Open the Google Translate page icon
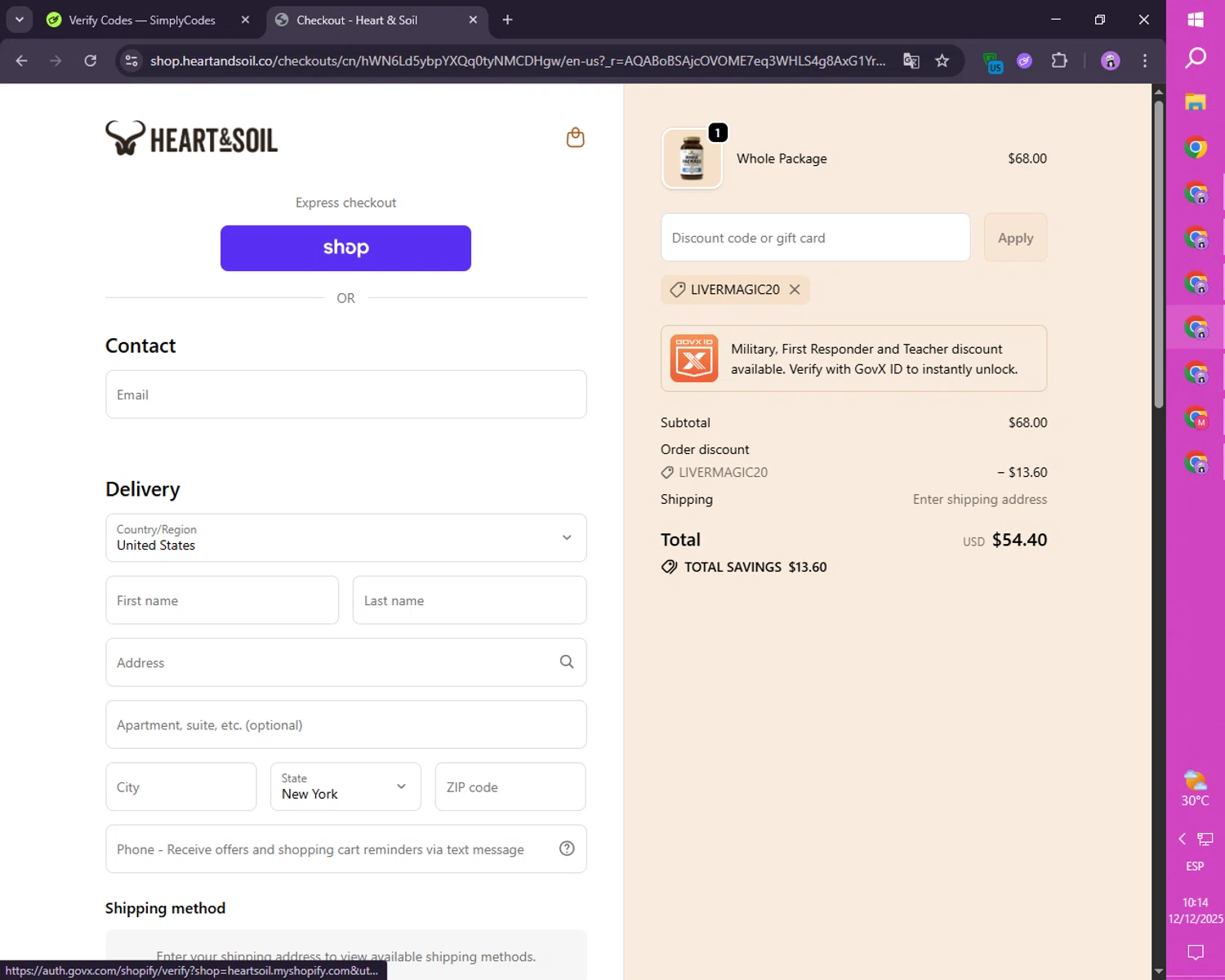Image resolution: width=1225 pixels, height=980 pixels. tap(911, 60)
